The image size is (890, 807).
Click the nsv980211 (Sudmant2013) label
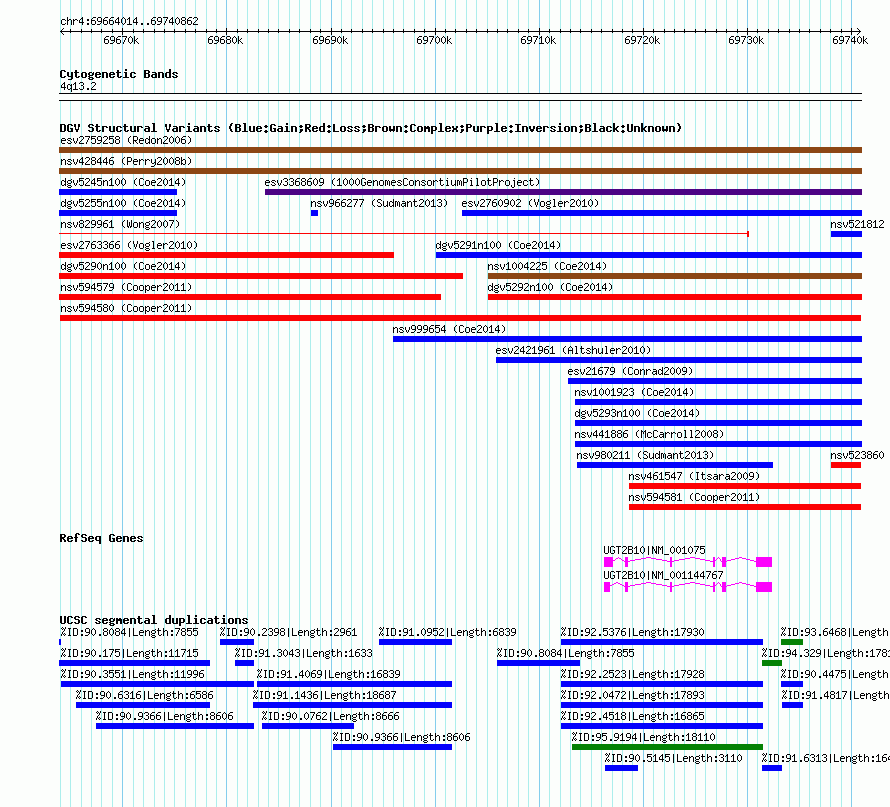(645, 455)
